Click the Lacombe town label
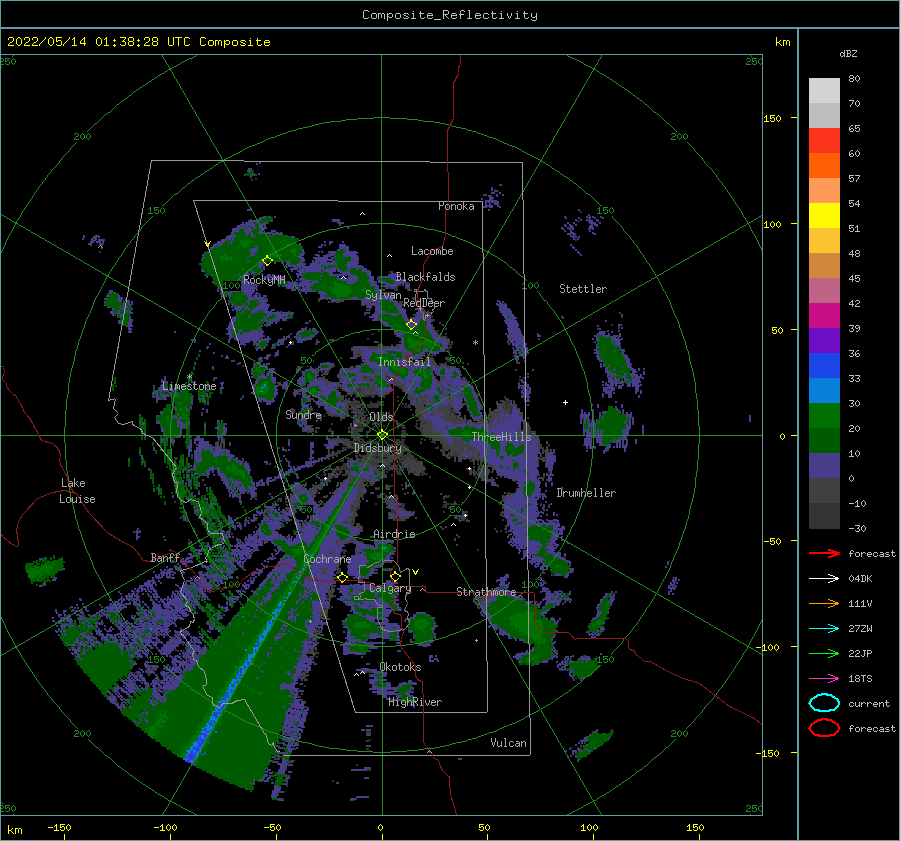The height and width of the screenshot is (841, 900). coord(432,251)
